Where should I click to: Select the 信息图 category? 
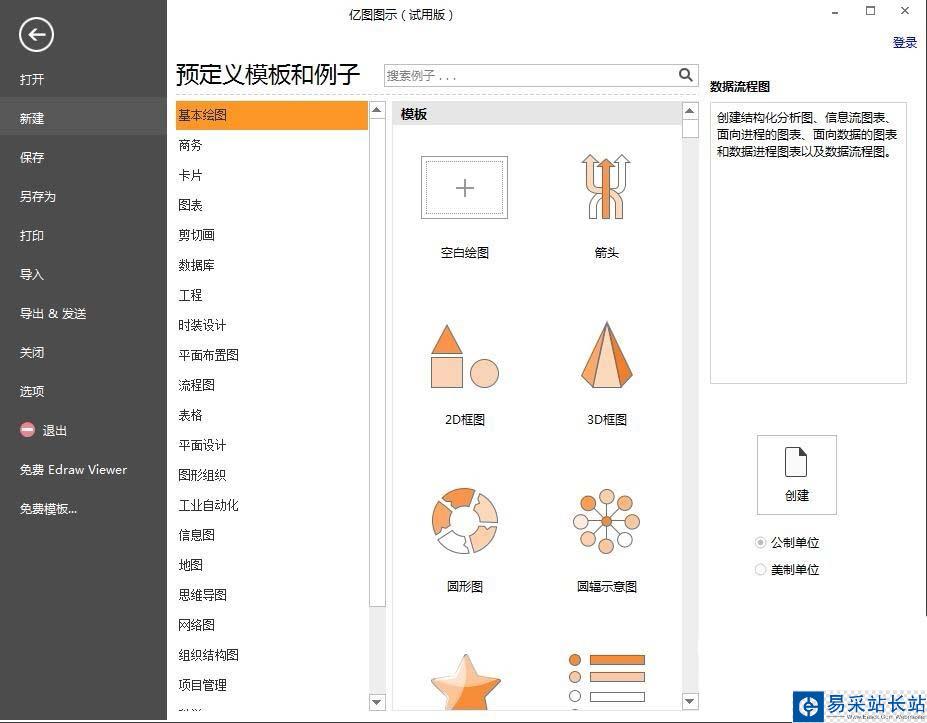click(x=196, y=535)
